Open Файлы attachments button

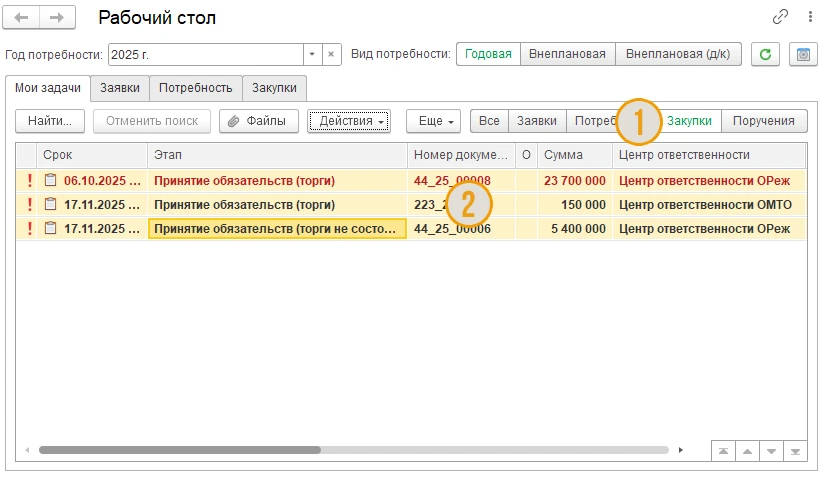point(259,121)
